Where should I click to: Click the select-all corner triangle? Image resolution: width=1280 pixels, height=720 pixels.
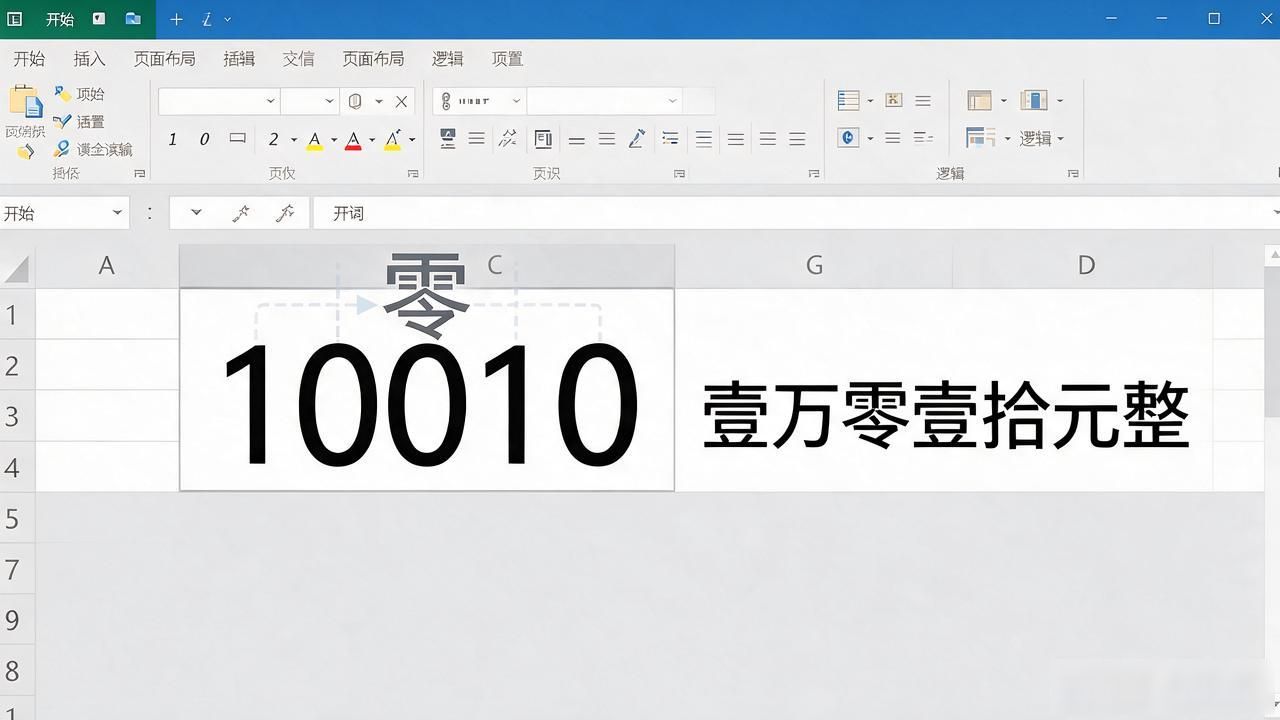pyautogui.click(x=17, y=269)
